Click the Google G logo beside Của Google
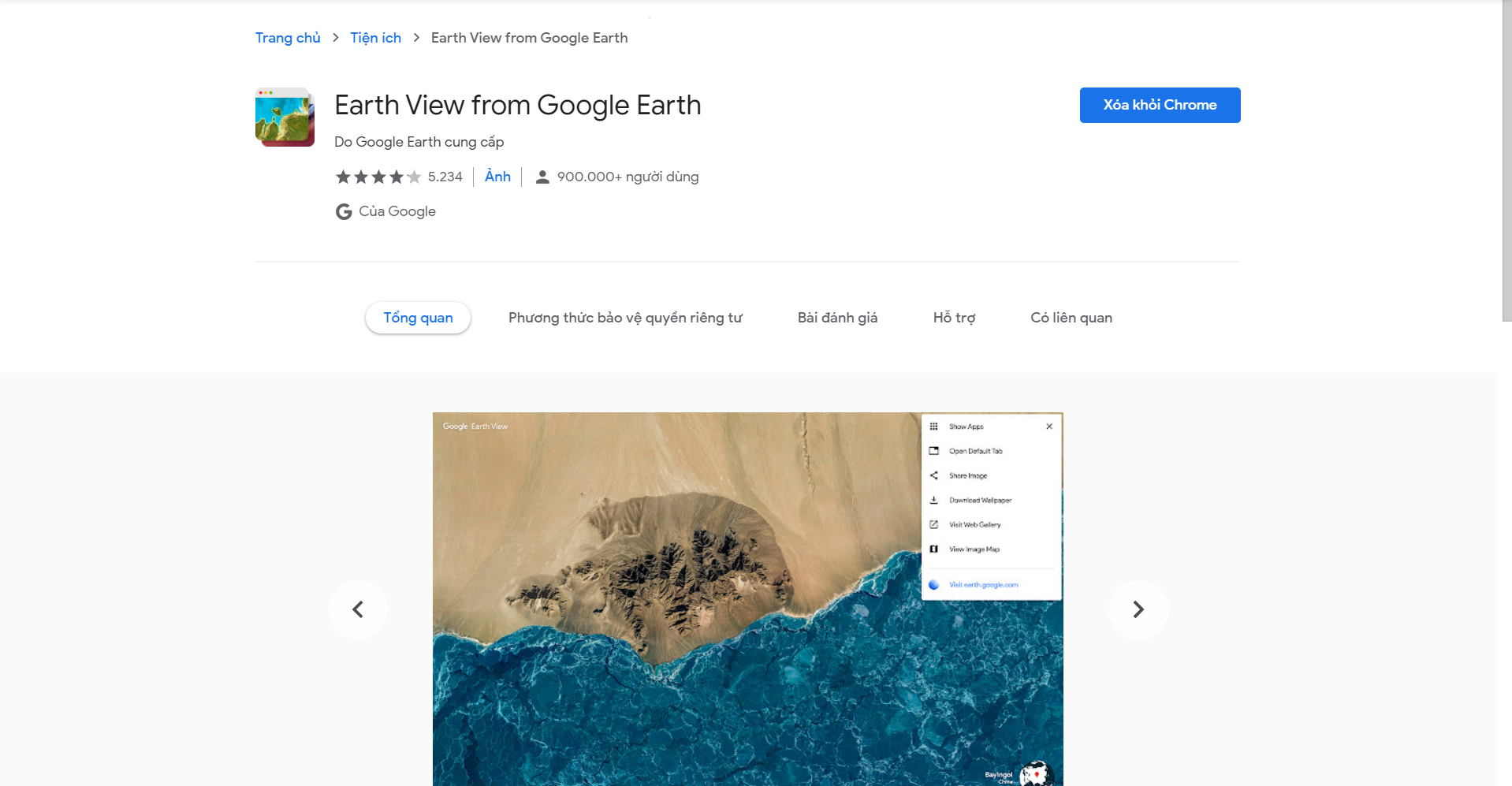The height and width of the screenshot is (786, 1512). pos(344,211)
